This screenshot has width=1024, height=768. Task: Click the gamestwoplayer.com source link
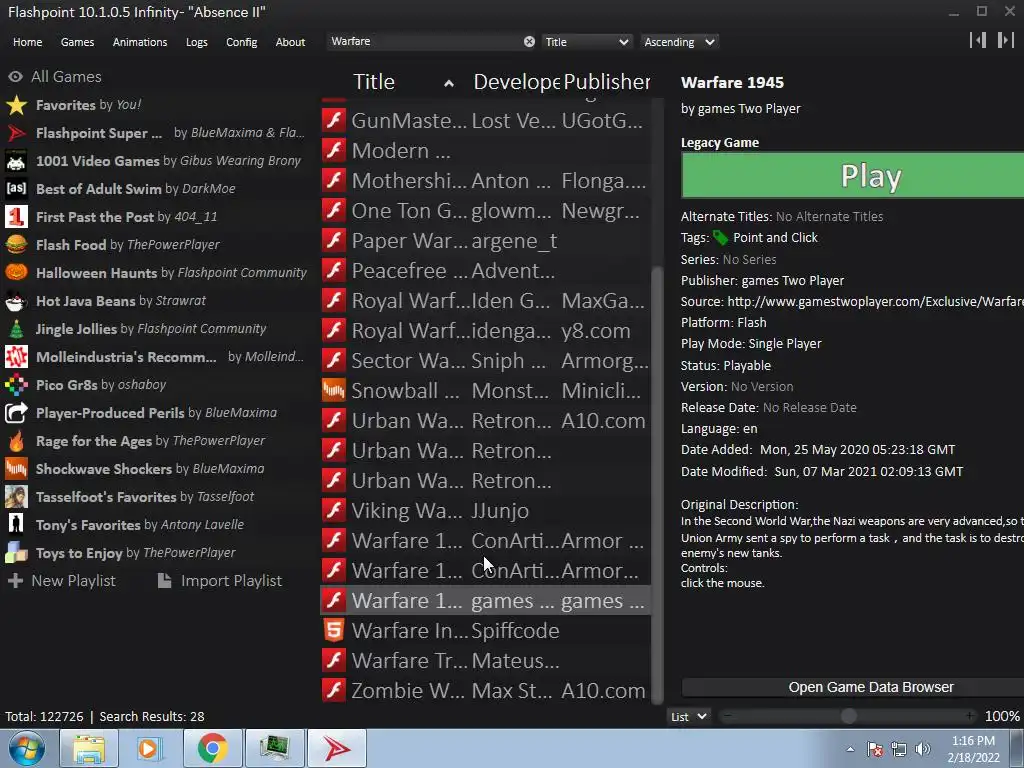coord(875,301)
